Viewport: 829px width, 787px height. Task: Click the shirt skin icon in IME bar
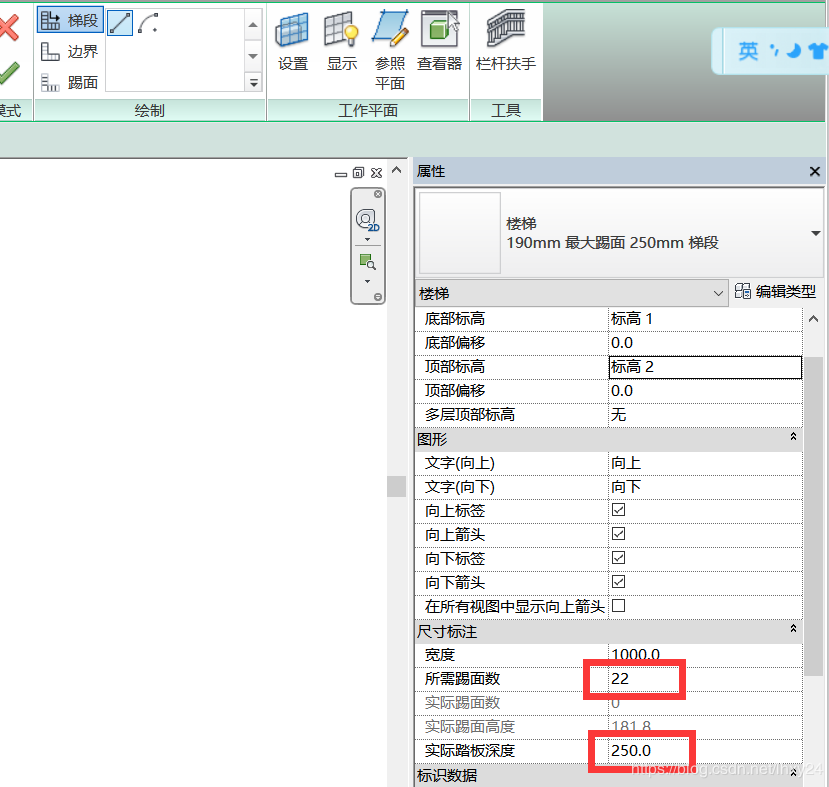click(x=818, y=51)
